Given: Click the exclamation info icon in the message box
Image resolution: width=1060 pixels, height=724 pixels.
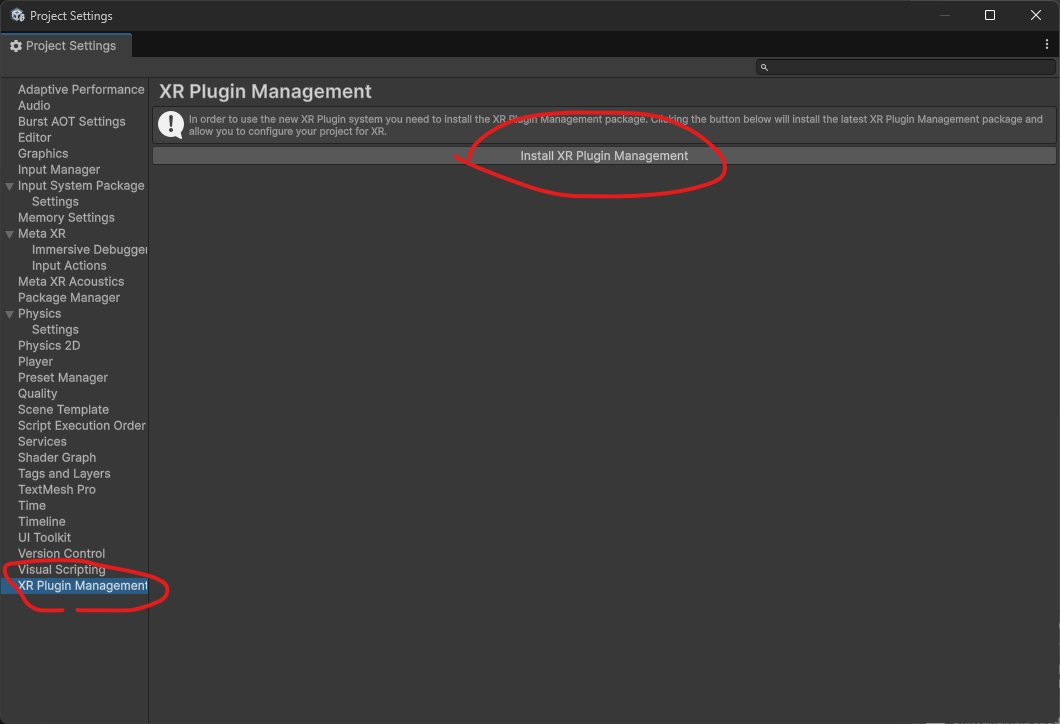Looking at the screenshot, I should pyautogui.click(x=170, y=124).
